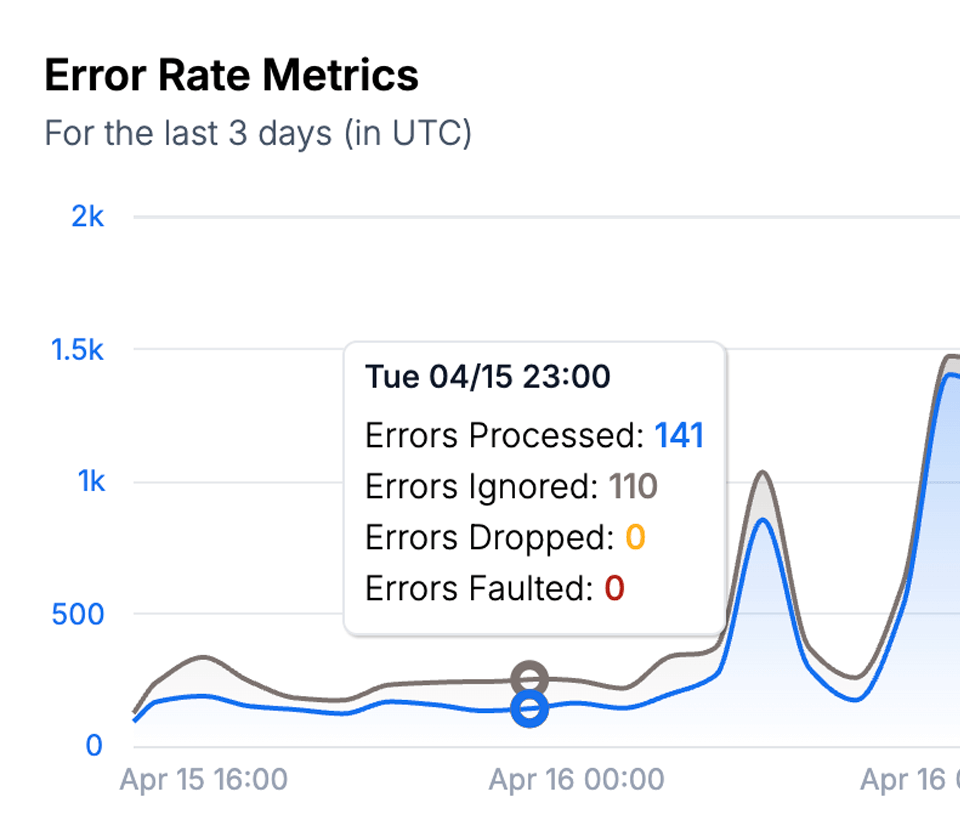Screen dimensions: 960x840
Task: Click the Errors Ignored value 110
Action: coord(632,487)
